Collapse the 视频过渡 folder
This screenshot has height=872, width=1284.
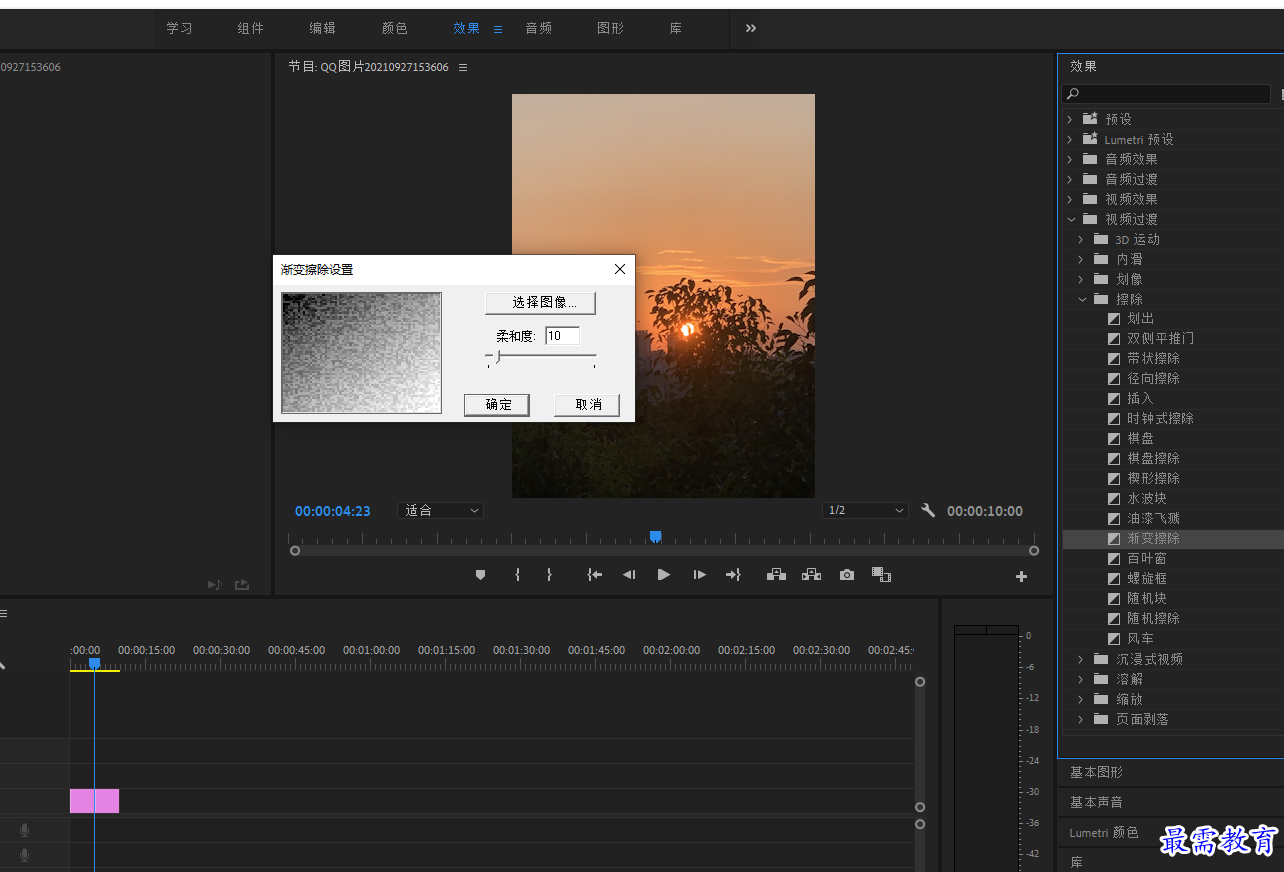[x=1070, y=219]
